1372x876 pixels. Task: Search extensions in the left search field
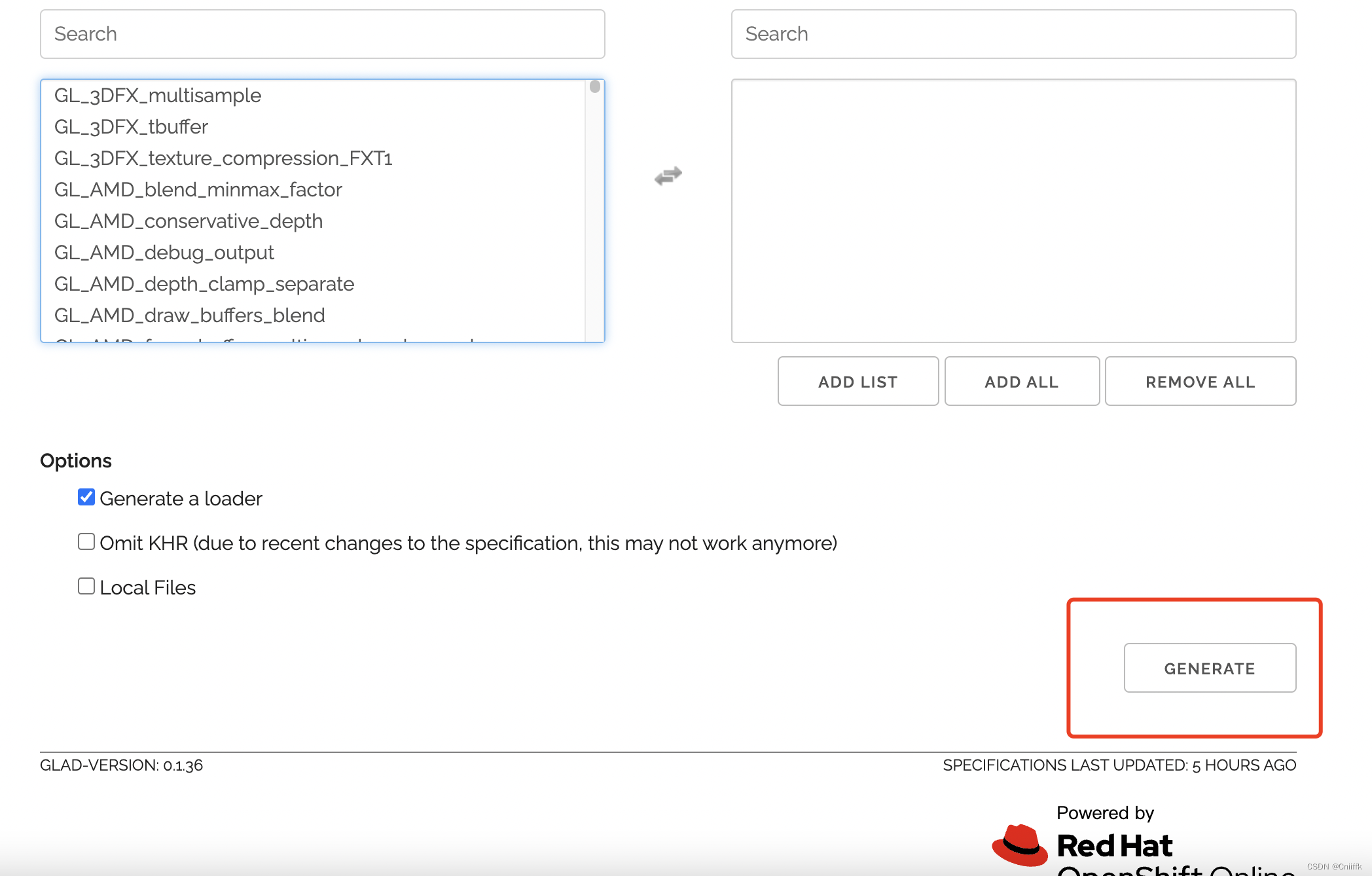(x=323, y=34)
